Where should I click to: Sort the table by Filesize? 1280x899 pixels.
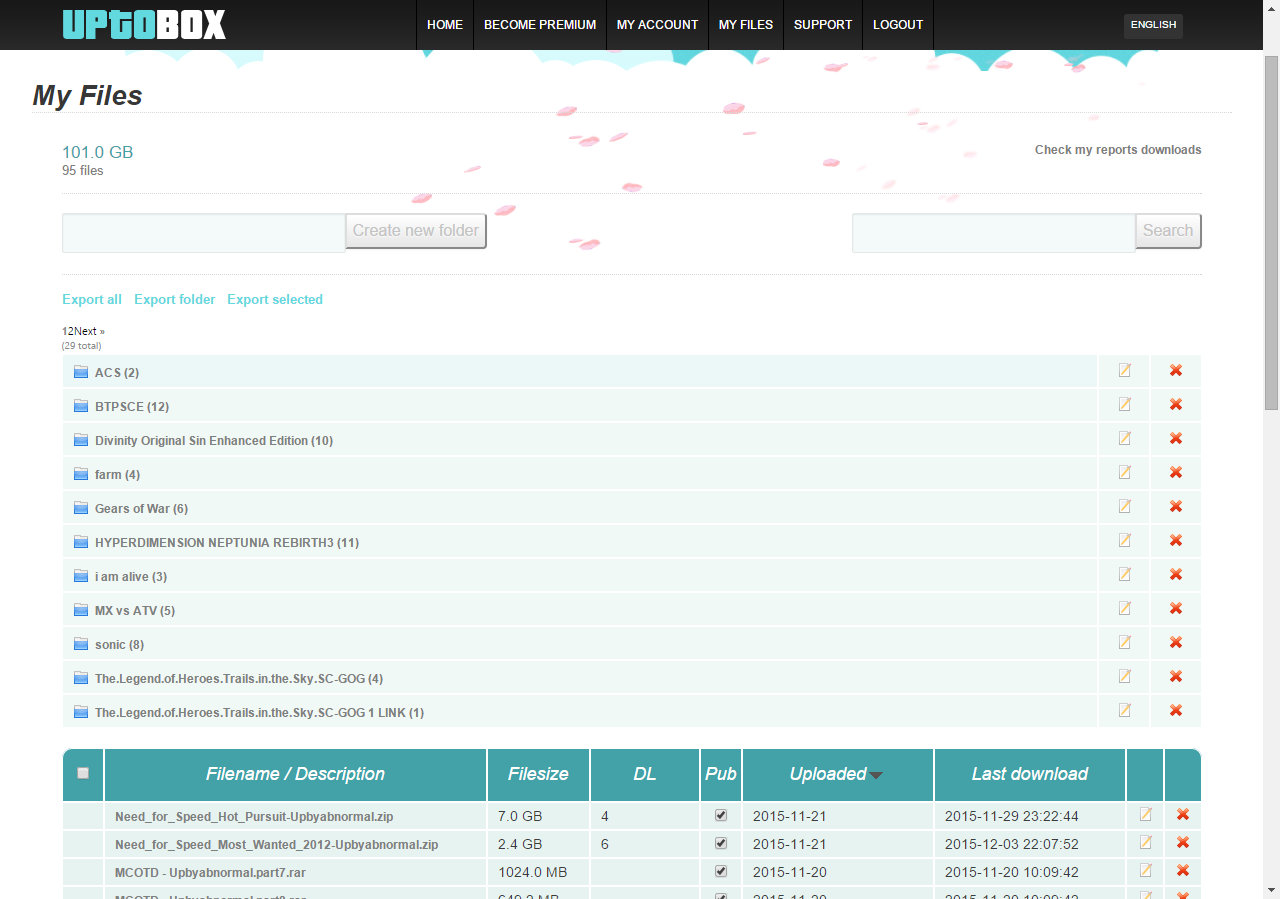[x=538, y=774]
